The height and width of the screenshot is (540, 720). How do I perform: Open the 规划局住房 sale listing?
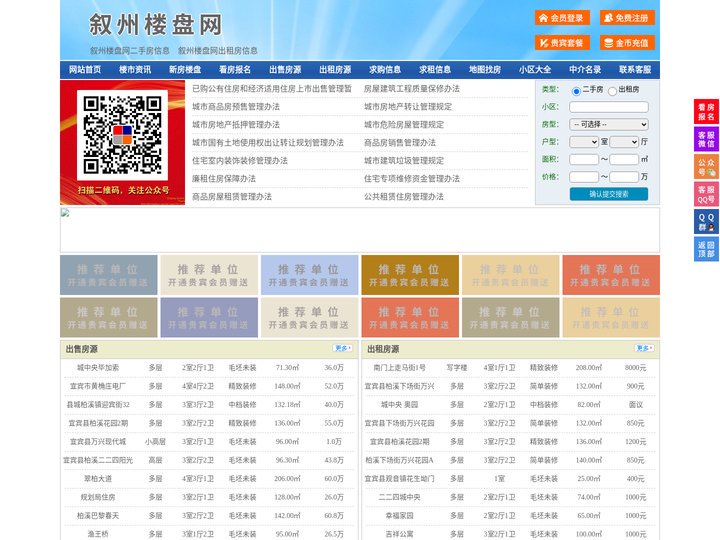(98, 497)
